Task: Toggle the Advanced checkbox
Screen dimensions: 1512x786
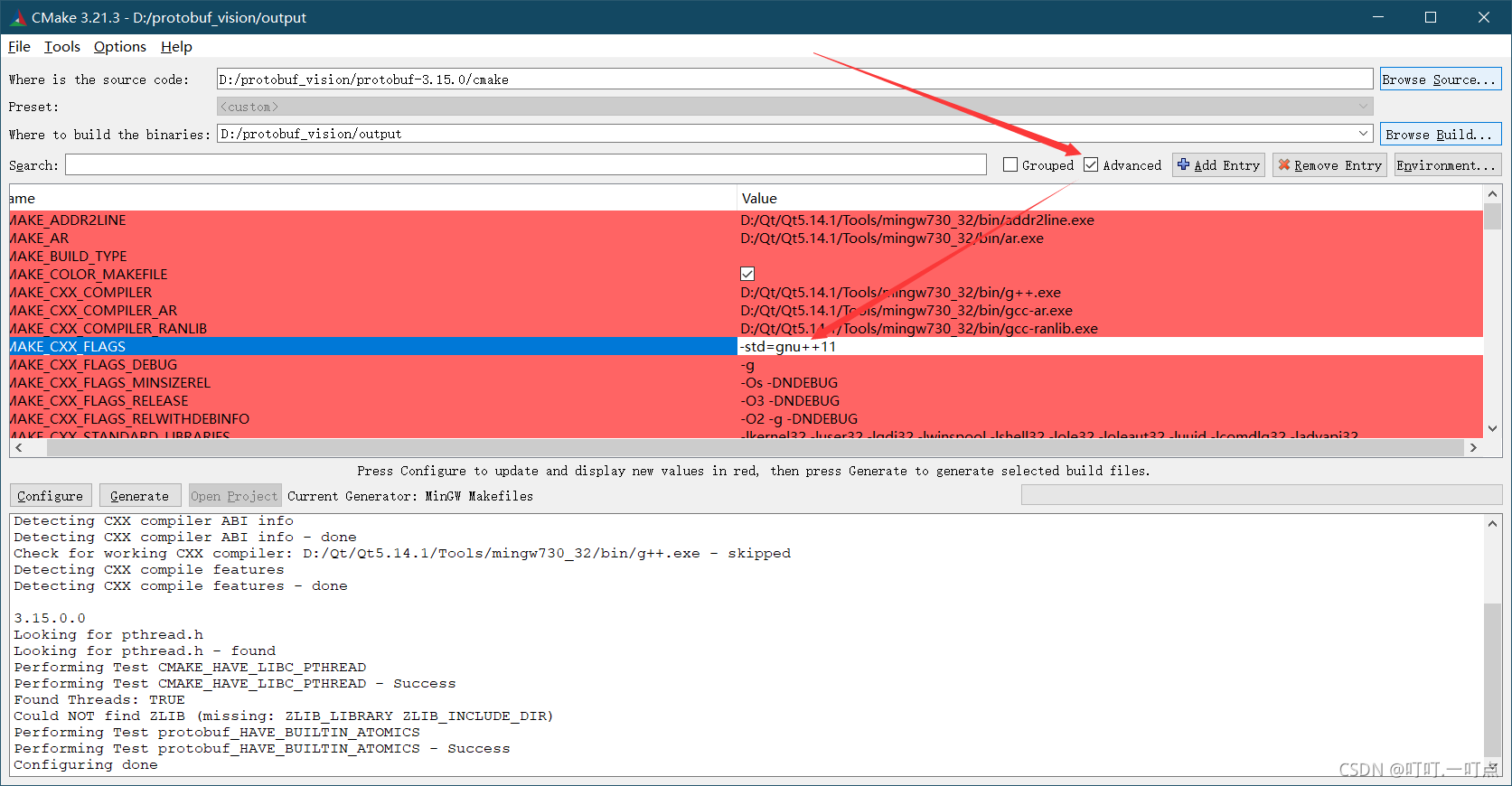Action: [x=1091, y=164]
